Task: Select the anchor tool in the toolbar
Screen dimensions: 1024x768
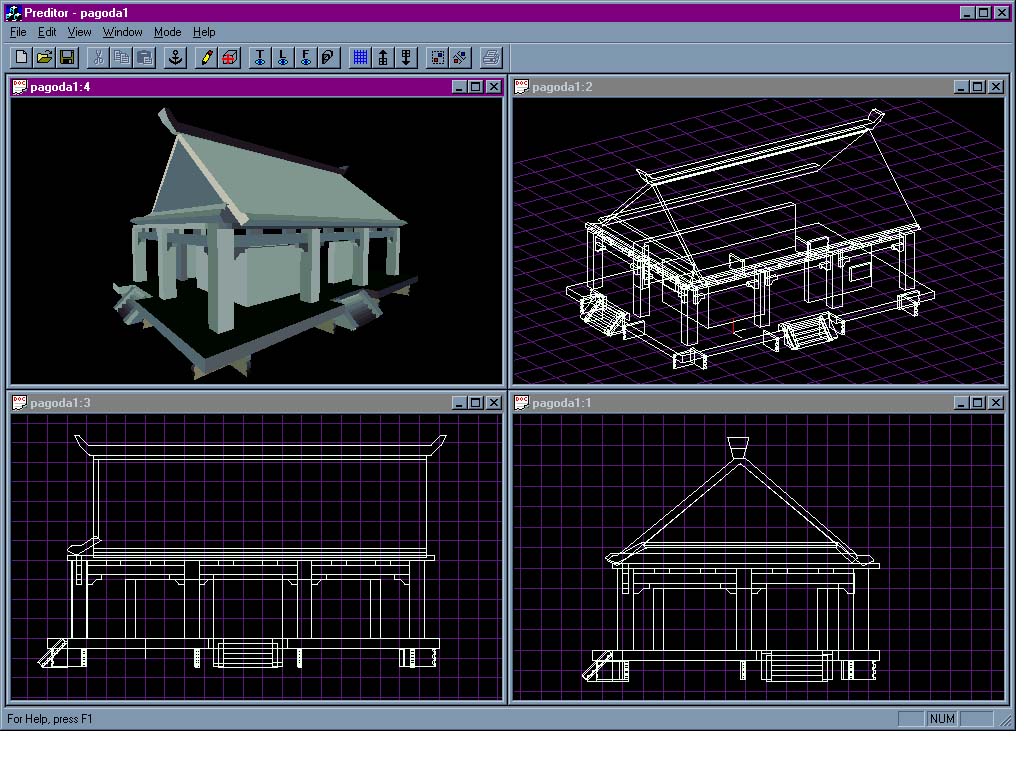Action: [175, 57]
